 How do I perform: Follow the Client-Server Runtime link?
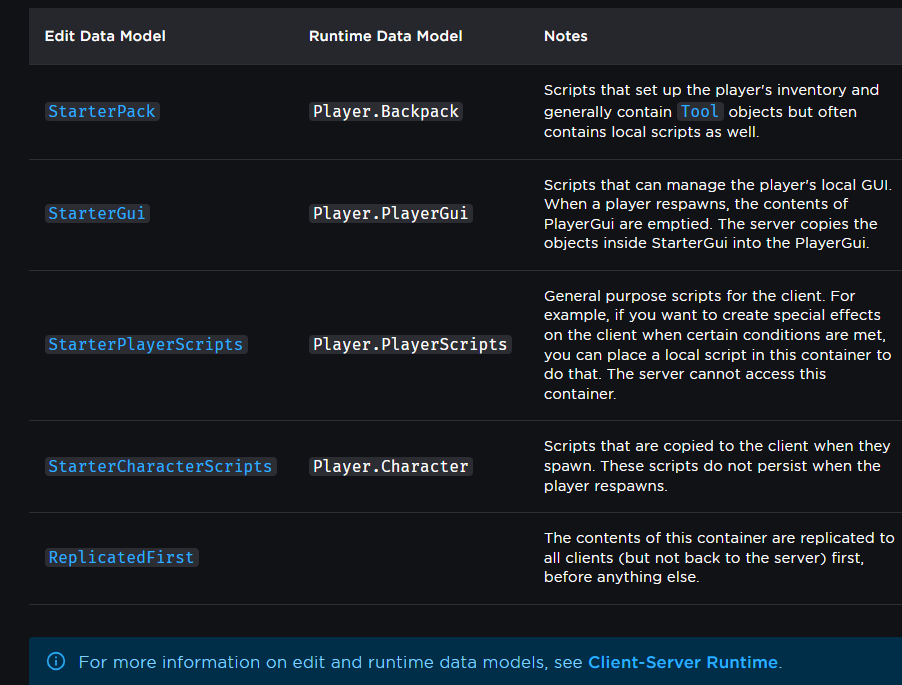click(683, 662)
